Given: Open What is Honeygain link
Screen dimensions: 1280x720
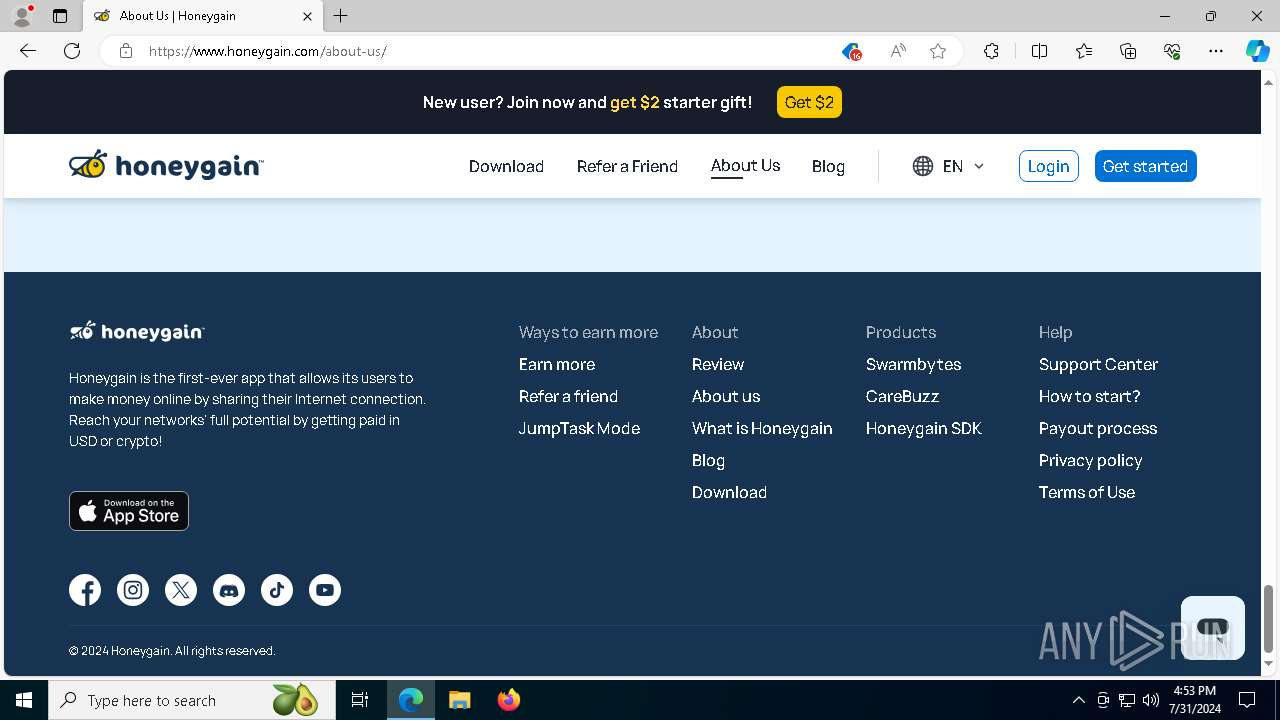Looking at the screenshot, I should 762,428.
